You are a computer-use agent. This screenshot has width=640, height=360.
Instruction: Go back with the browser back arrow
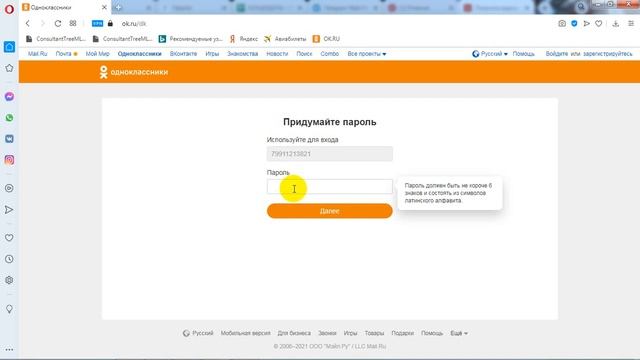[28, 24]
